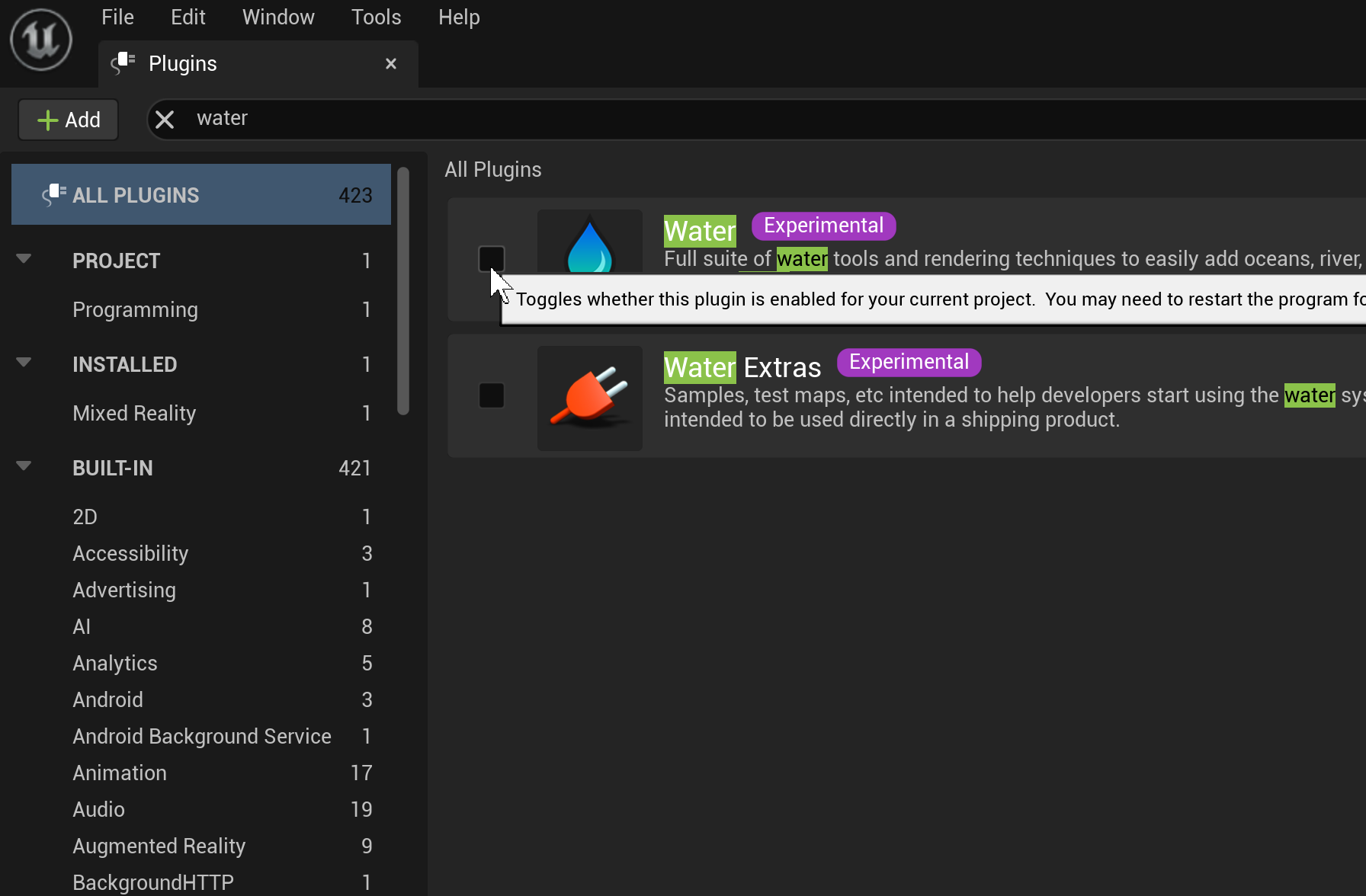Select the Audio category
The image size is (1366, 896).
[x=201, y=809]
